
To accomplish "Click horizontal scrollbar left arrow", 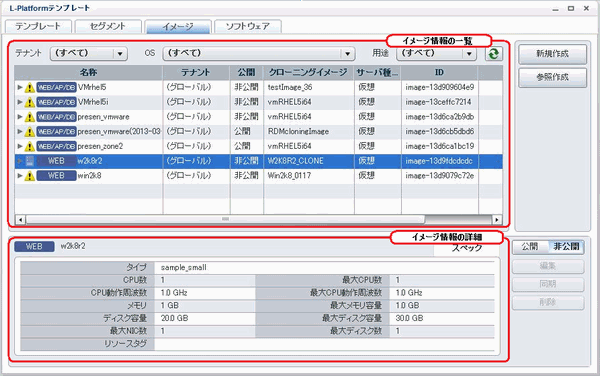I will 20,220.
